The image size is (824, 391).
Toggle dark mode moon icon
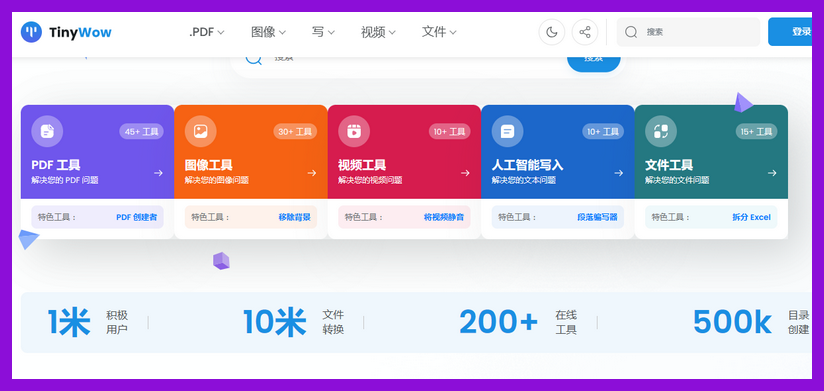coord(551,33)
